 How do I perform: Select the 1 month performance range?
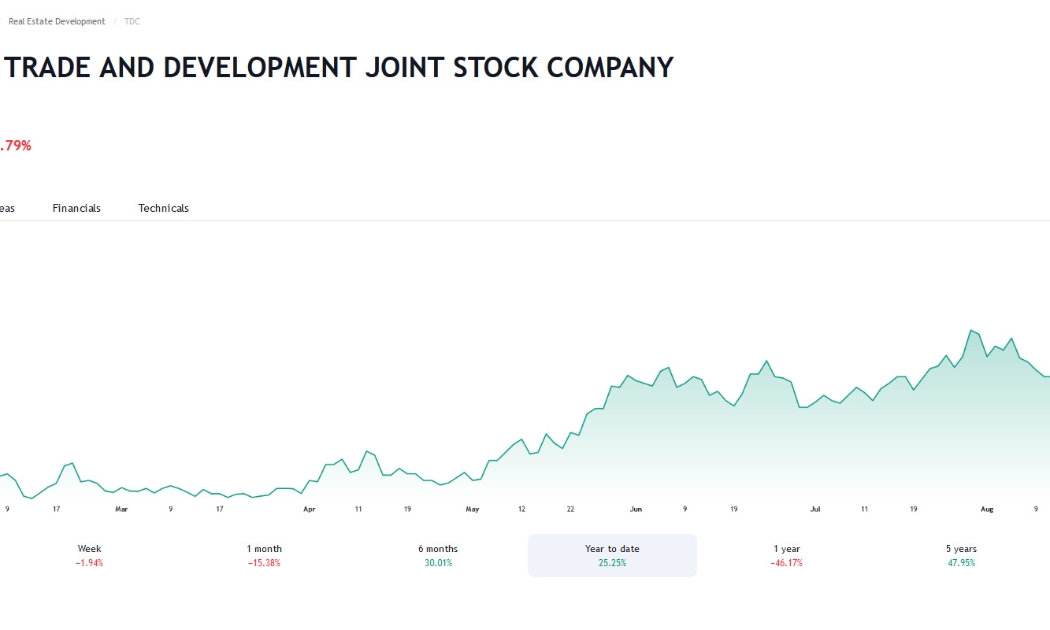coord(264,555)
